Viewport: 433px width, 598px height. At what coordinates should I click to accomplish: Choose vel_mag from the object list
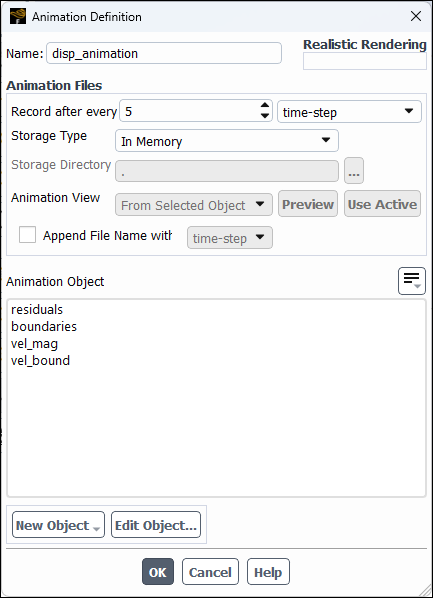pyautogui.click(x=34, y=344)
